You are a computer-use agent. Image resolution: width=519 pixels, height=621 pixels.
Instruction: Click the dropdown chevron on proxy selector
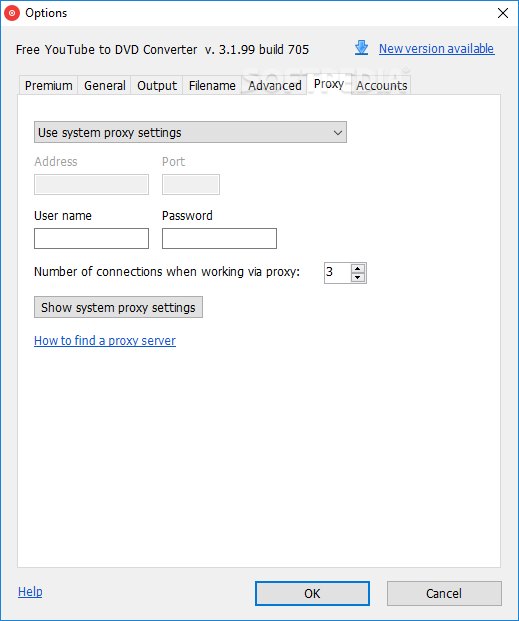pos(338,133)
